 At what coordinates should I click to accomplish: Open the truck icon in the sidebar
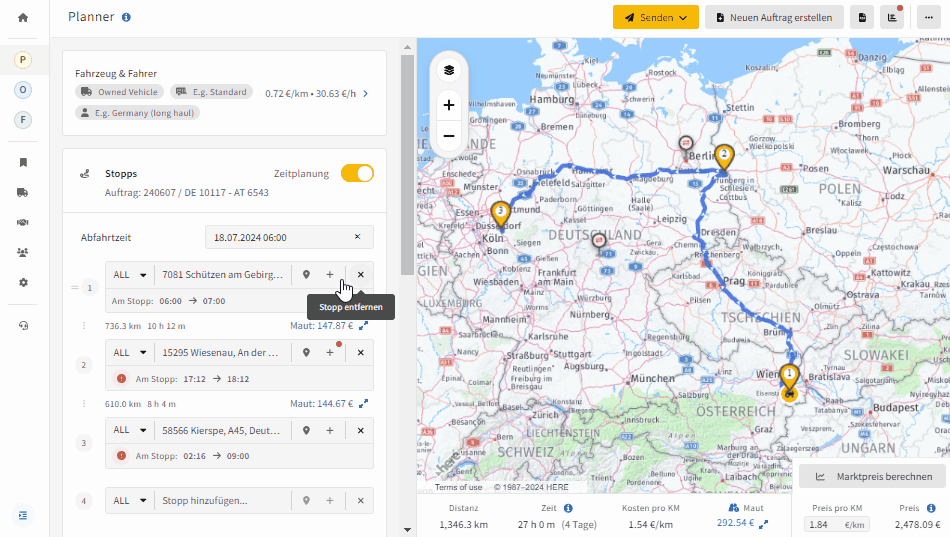pyautogui.click(x=23, y=192)
